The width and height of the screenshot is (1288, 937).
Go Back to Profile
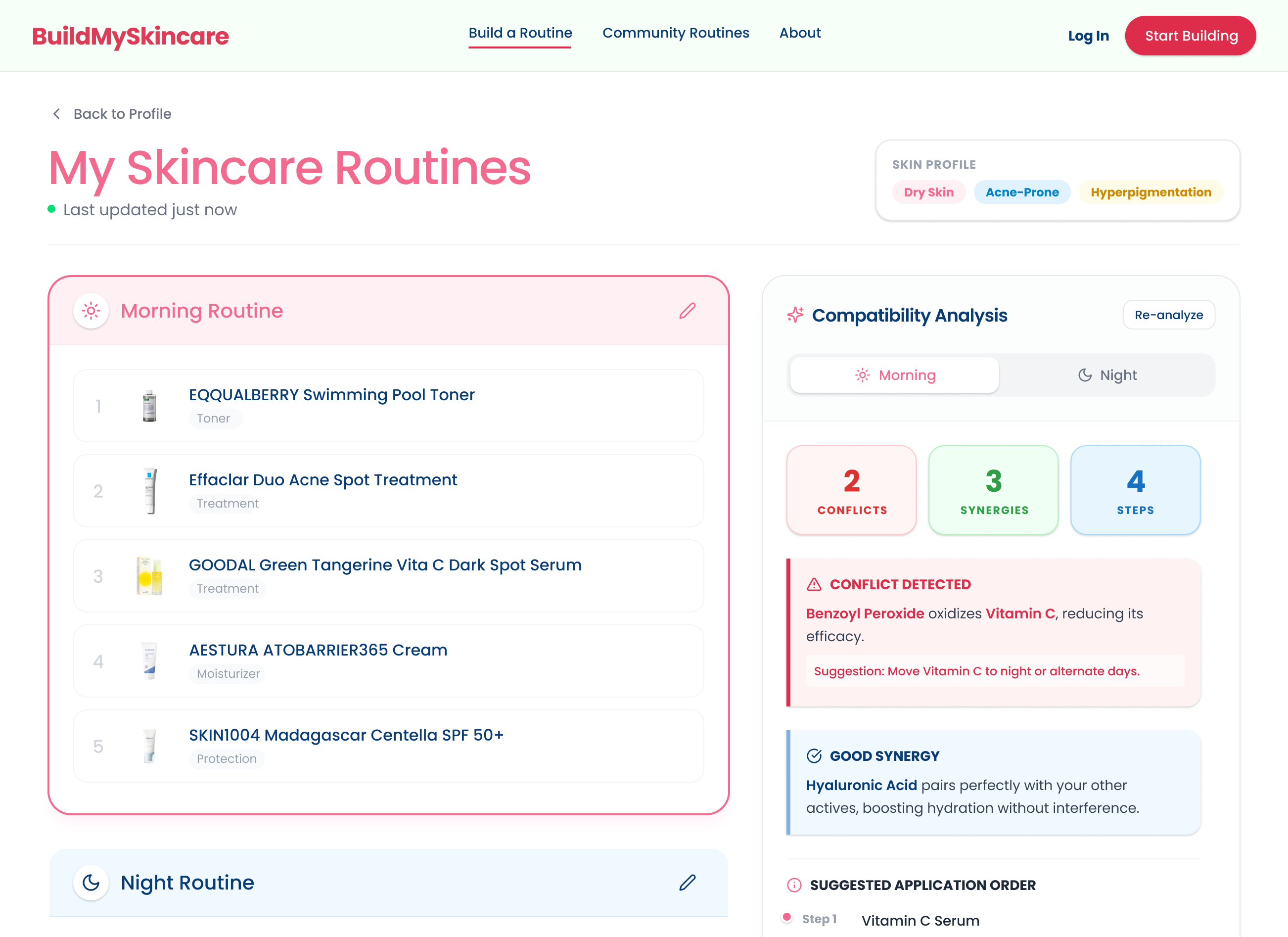[122, 114]
